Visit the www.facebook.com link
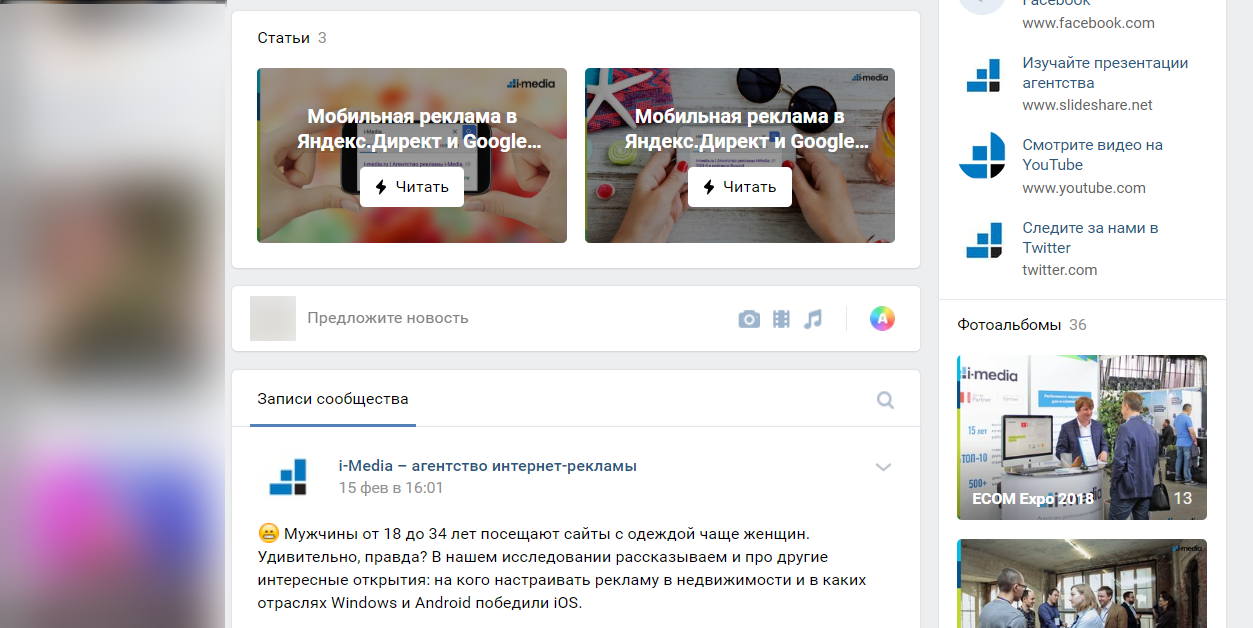The height and width of the screenshot is (628, 1253). click(x=1088, y=23)
